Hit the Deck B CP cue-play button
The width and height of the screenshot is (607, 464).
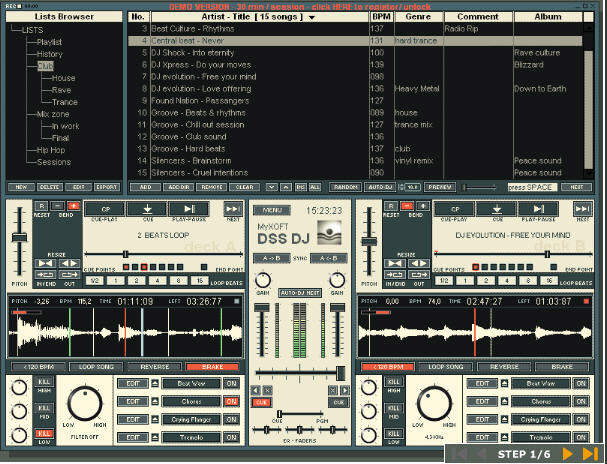click(455, 209)
